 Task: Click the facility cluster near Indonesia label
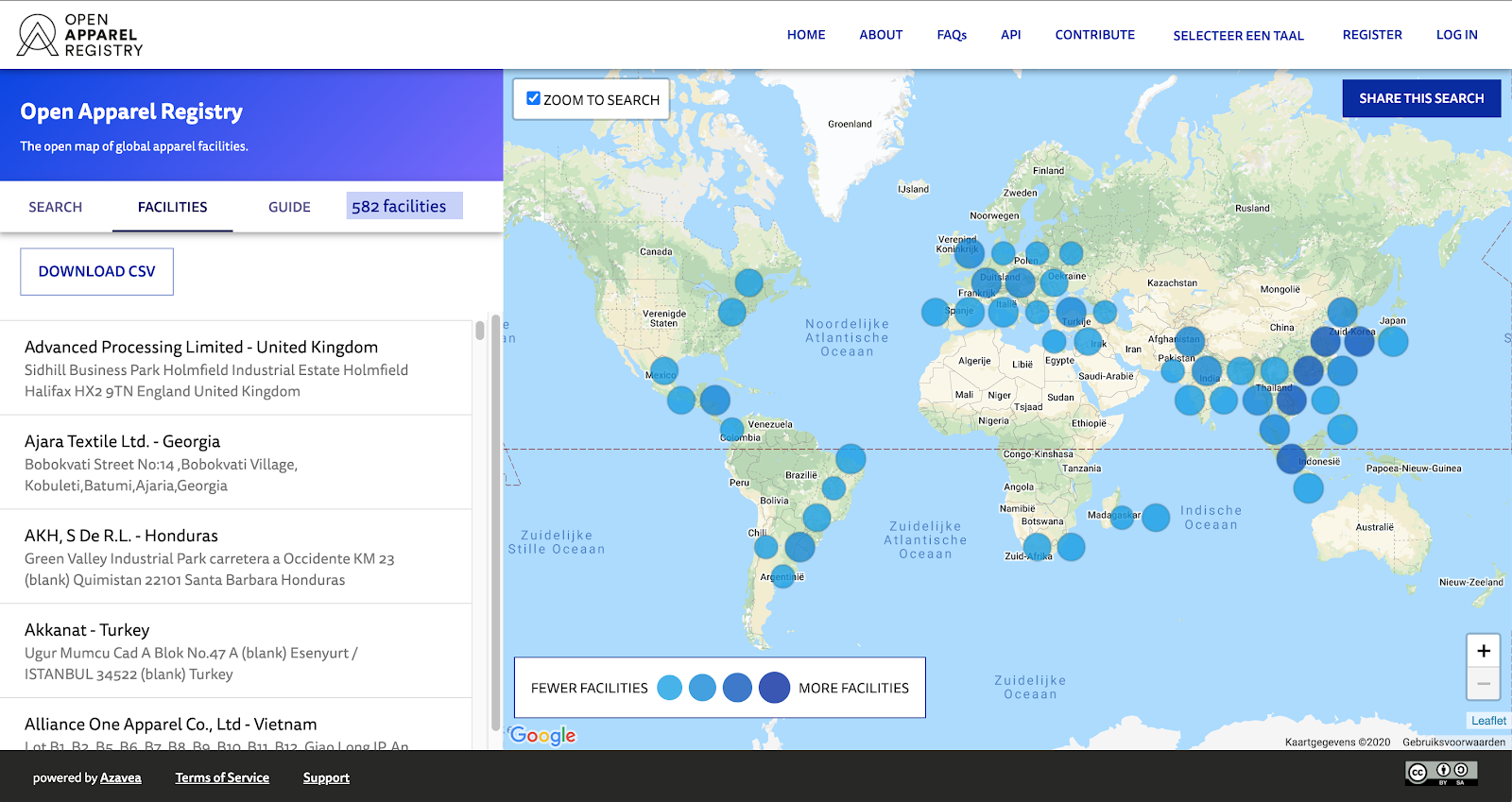point(1292,459)
